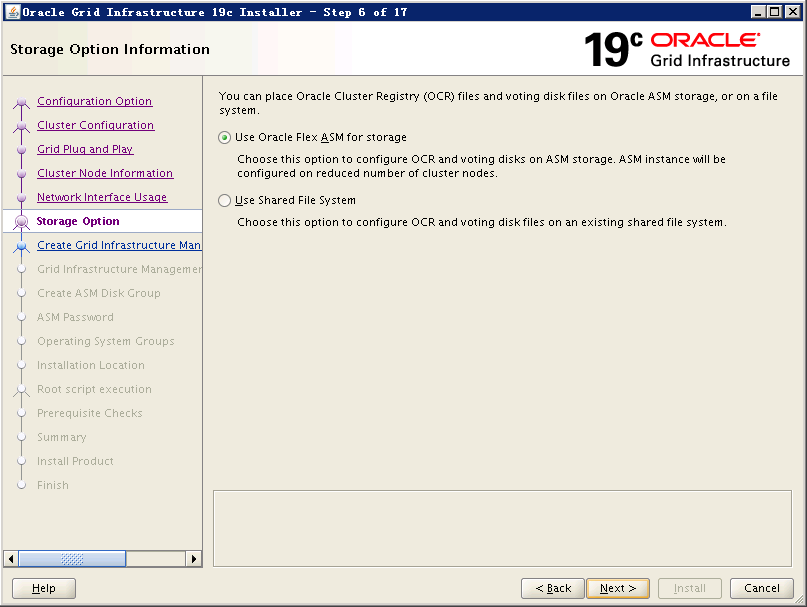Click the disabled Operating System Groups step

point(106,341)
